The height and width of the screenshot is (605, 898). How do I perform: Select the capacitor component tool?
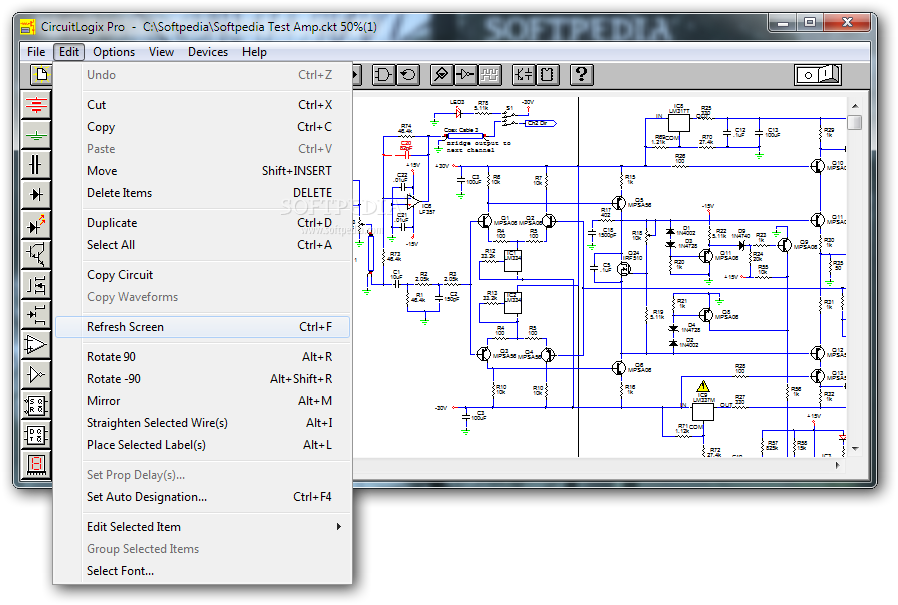pos(36,165)
